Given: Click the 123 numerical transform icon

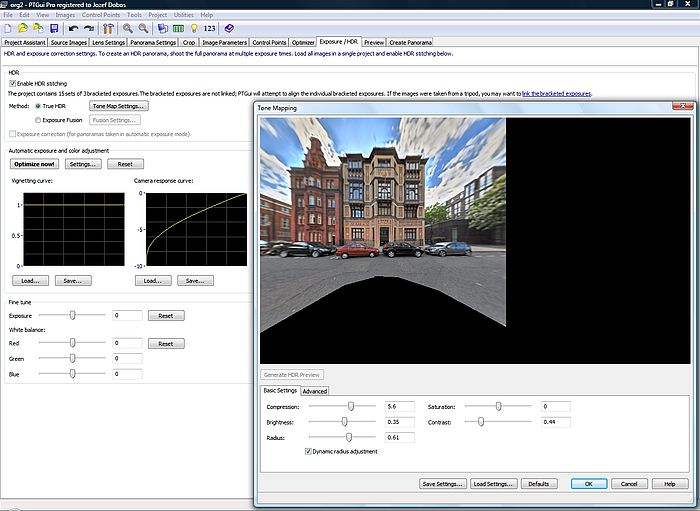Looking at the screenshot, I should click(209, 29).
